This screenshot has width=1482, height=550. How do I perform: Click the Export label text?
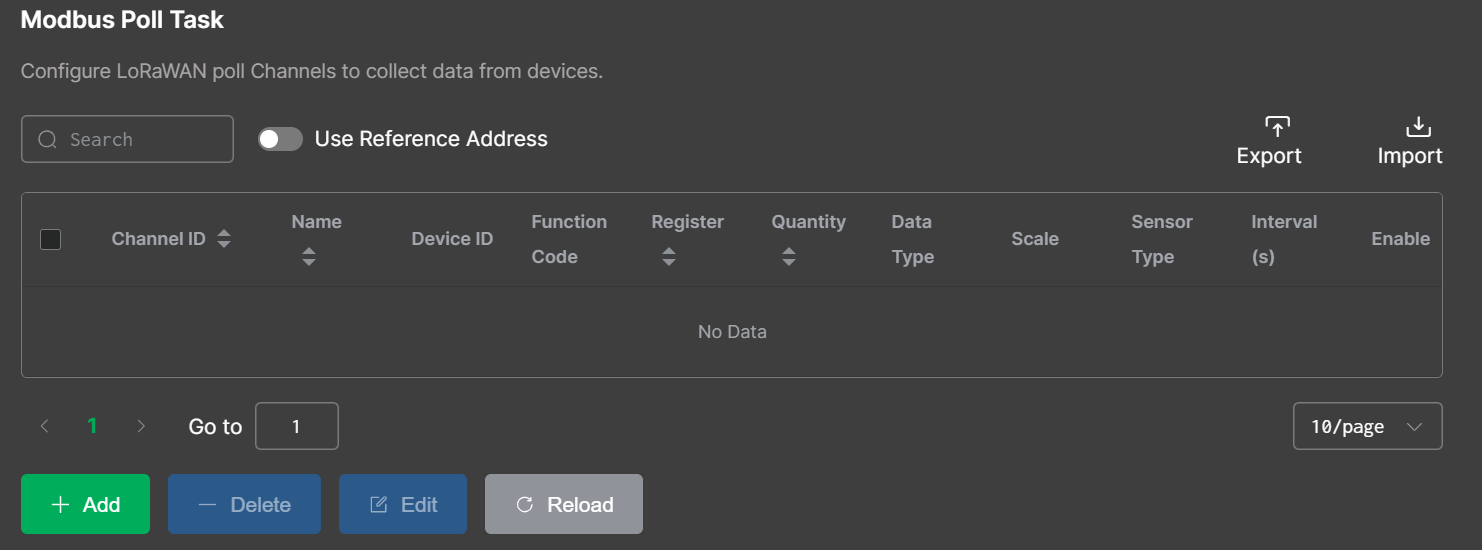(x=1269, y=156)
